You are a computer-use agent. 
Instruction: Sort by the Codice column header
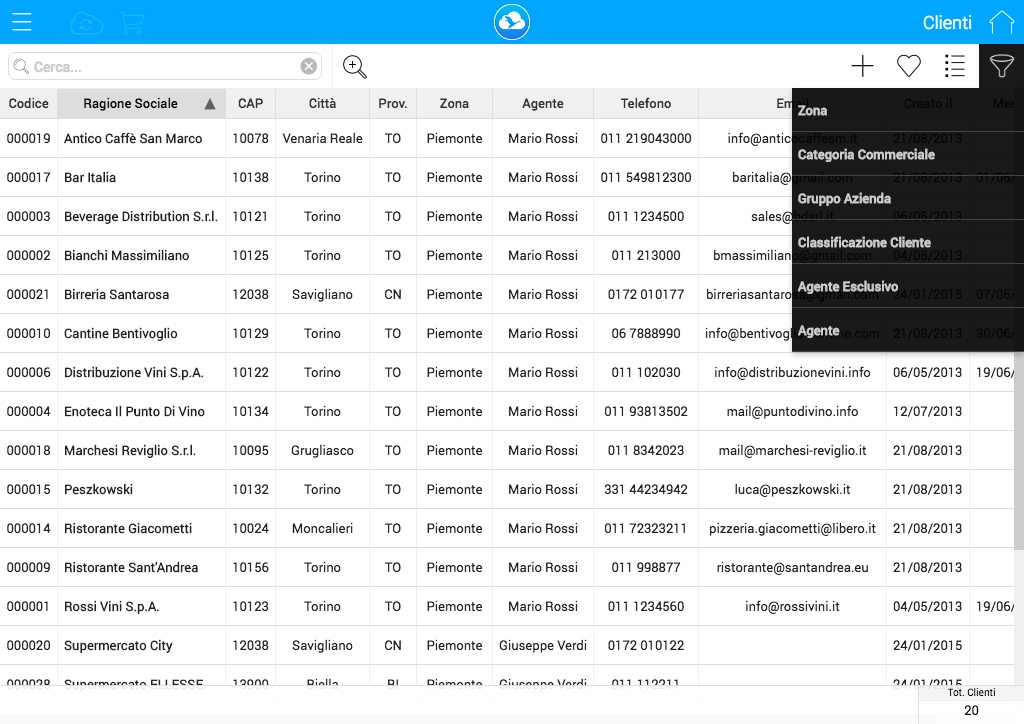pyautogui.click(x=29, y=103)
